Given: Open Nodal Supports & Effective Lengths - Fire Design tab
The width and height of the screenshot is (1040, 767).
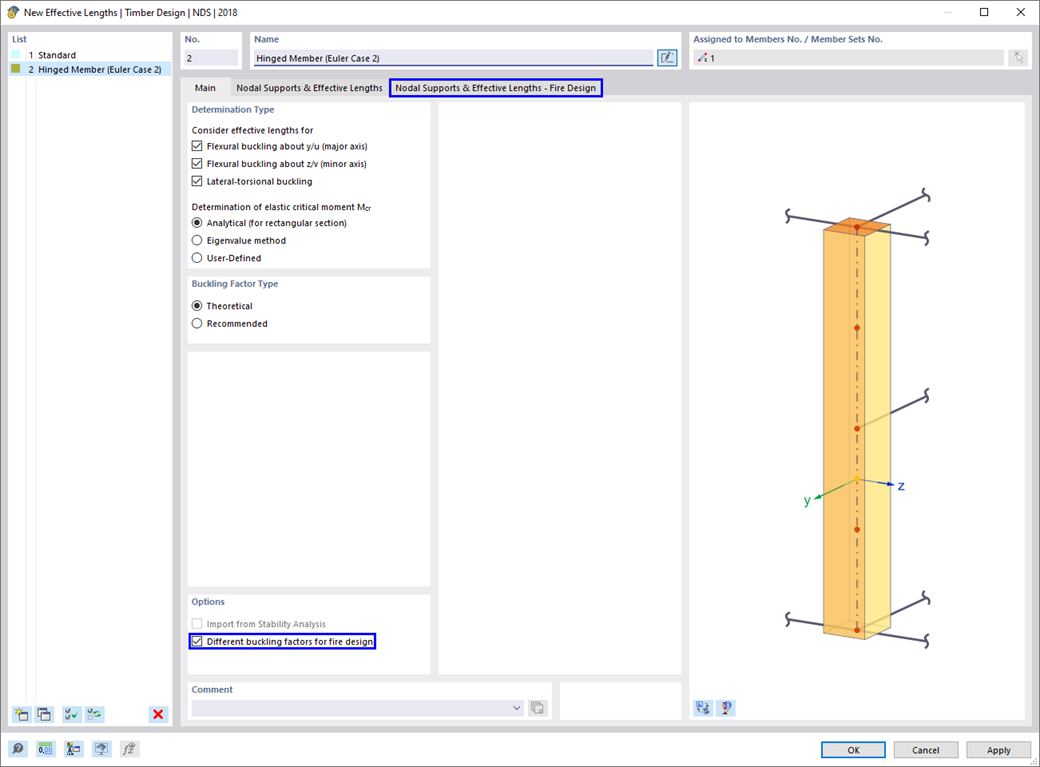Looking at the screenshot, I should coord(495,88).
